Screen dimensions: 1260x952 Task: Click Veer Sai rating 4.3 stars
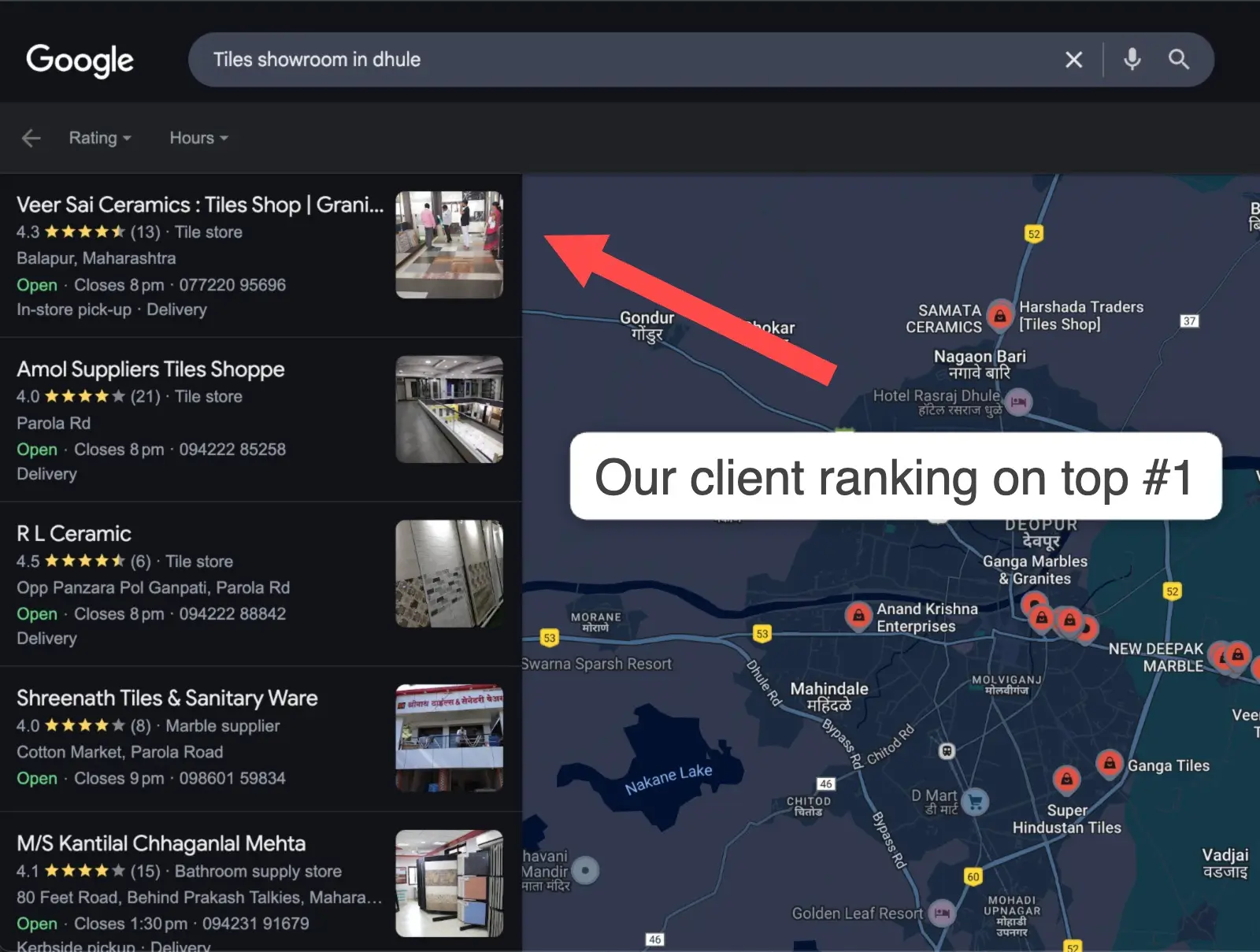click(x=84, y=232)
